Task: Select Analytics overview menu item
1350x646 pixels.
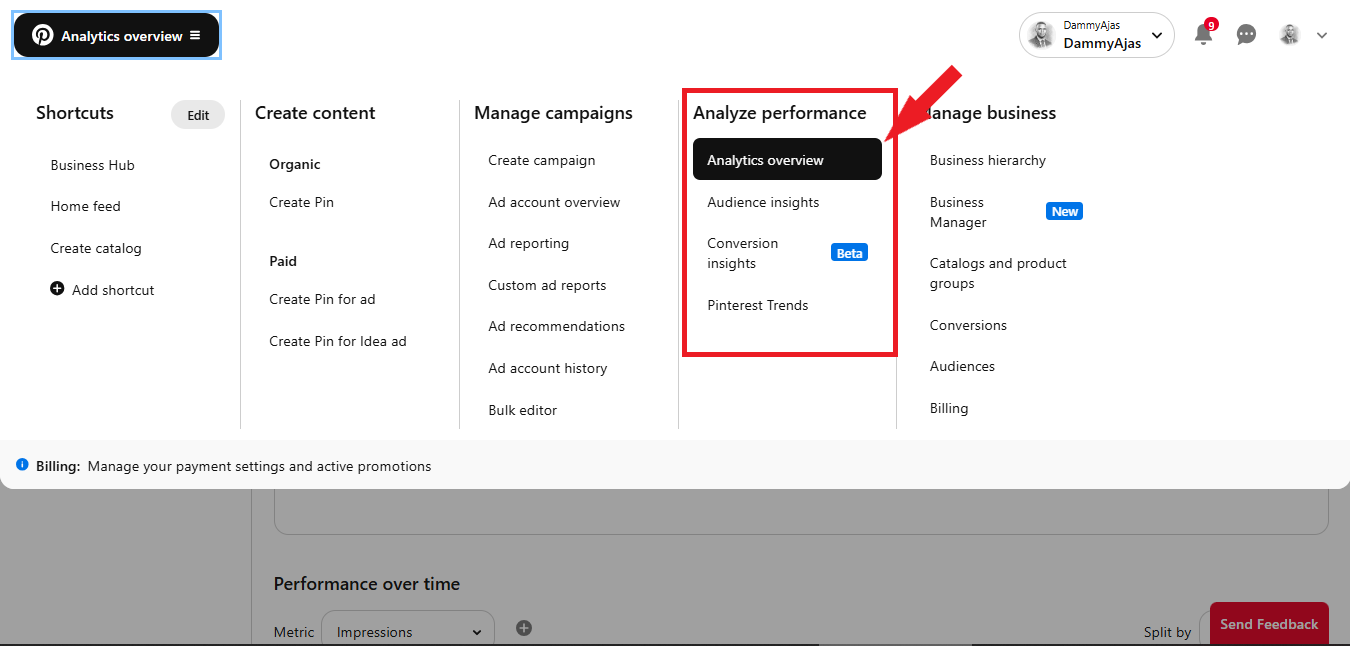Action: click(x=787, y=159)
